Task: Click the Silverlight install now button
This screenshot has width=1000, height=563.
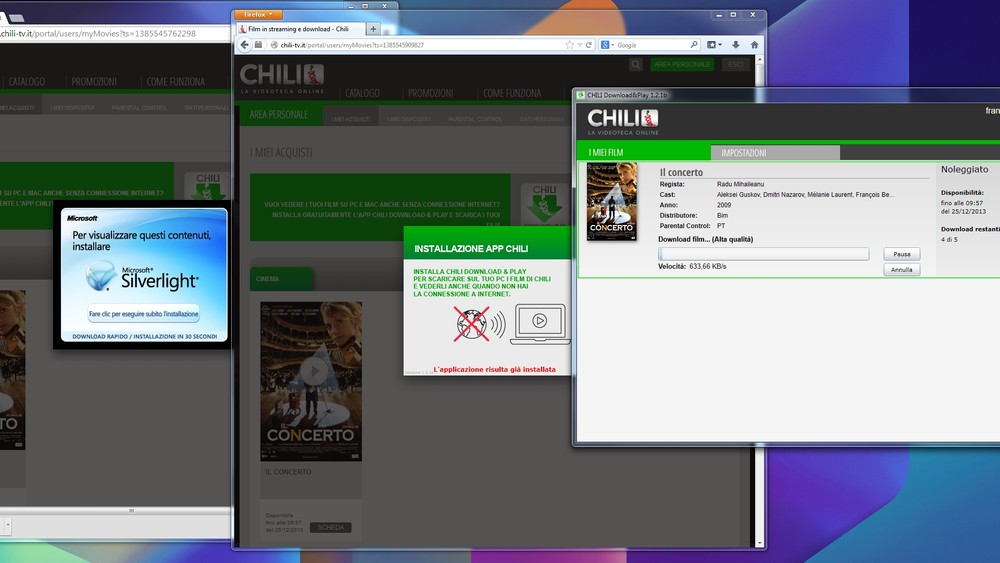Action: pos(141,313)
